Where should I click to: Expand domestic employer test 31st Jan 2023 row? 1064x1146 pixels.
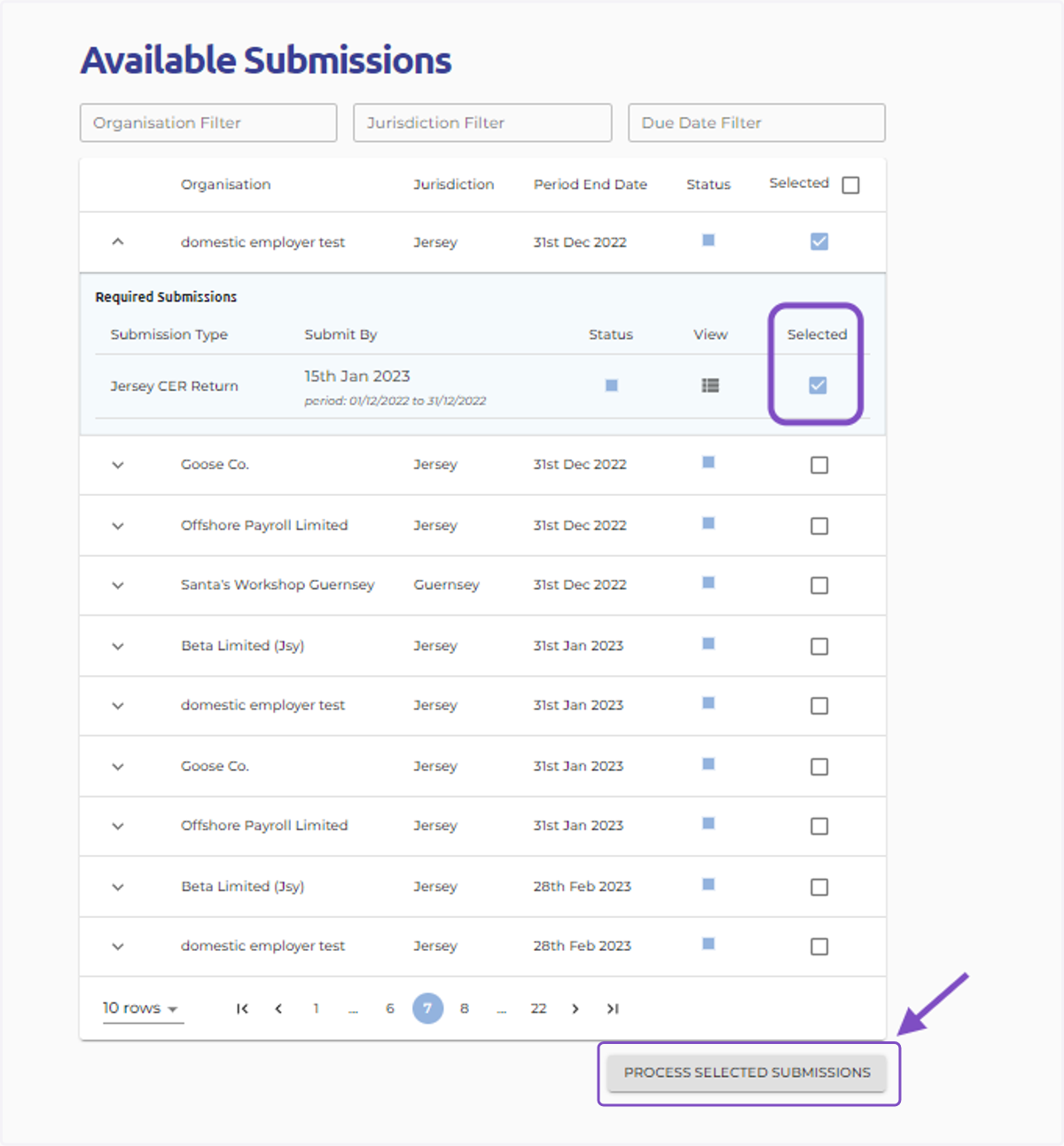click(118, 706)
